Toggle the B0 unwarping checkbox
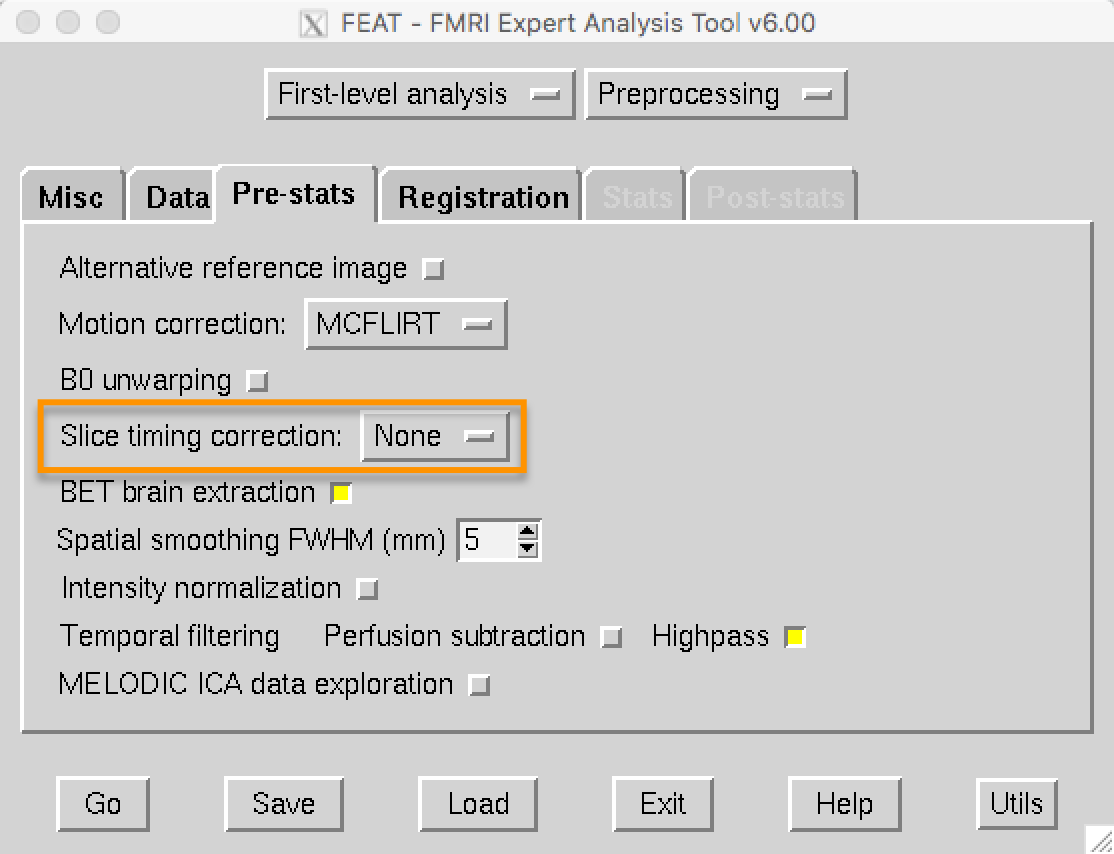 coord(256,382)
